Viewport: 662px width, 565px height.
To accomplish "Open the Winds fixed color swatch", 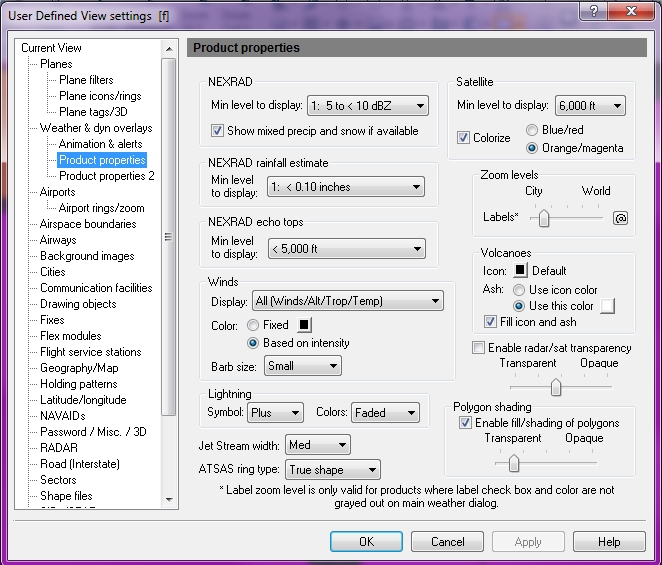I will 304,325.
